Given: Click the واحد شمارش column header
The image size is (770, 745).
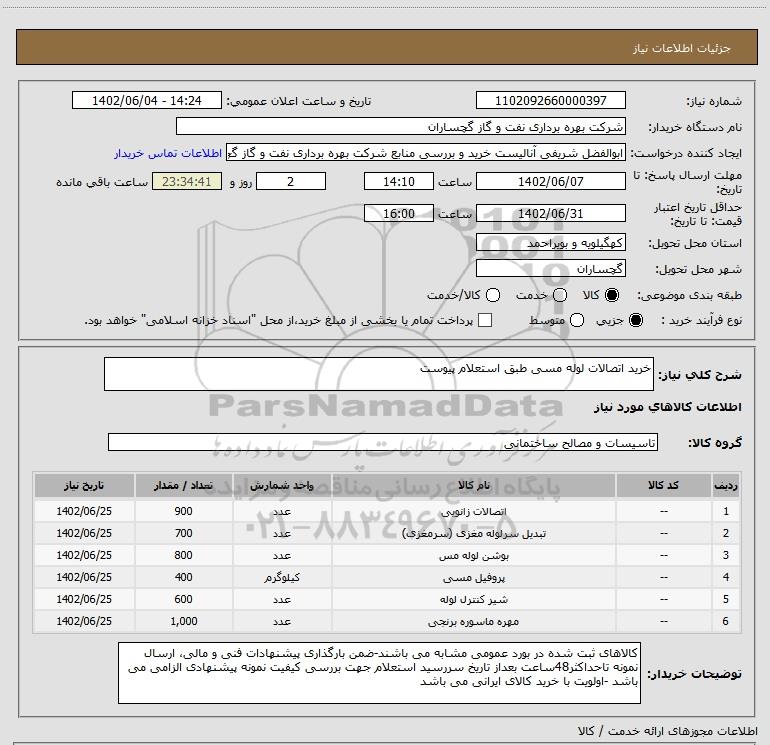Looking at the screenshot, I should pyautogui.click(x=282, y=486).
